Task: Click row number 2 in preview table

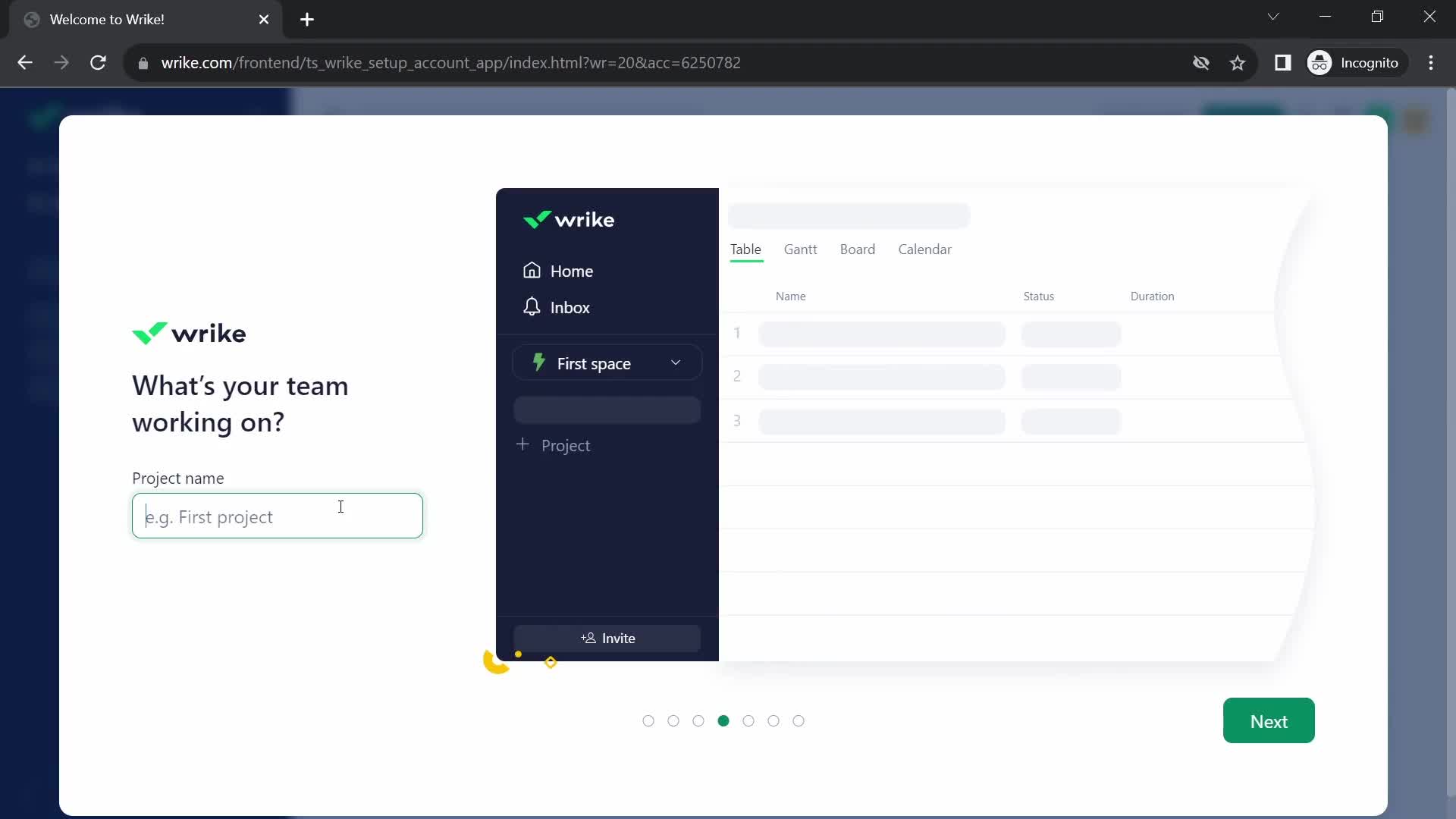Action: (737, 376)
